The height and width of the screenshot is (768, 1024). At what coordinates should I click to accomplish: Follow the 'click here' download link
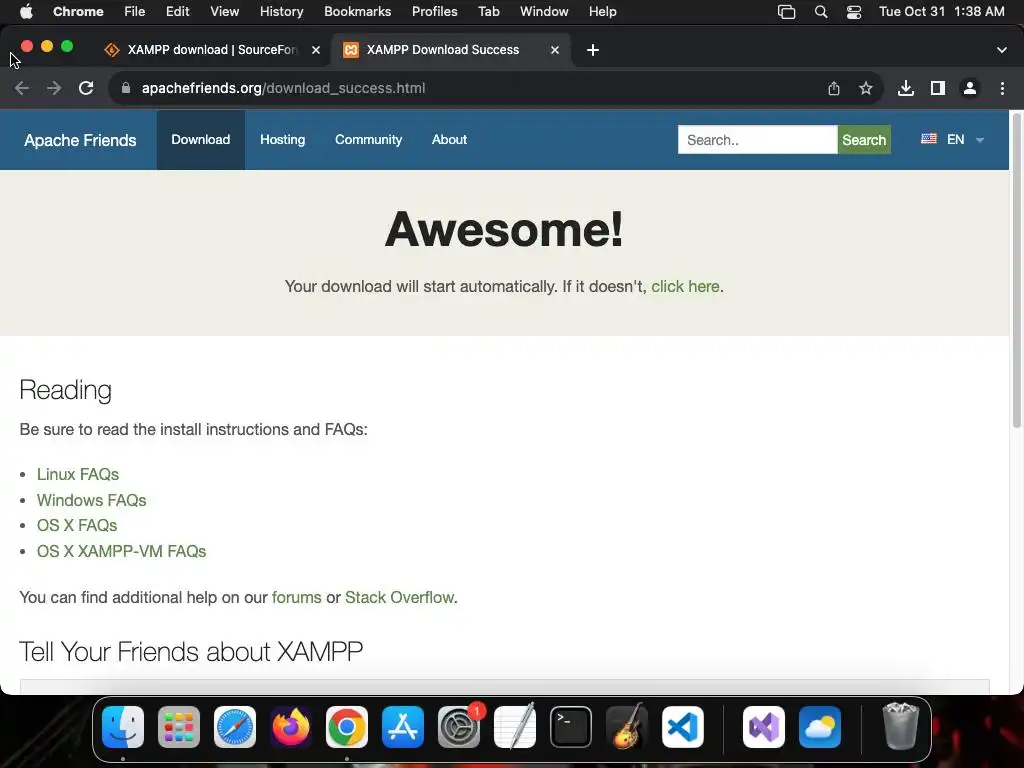[x=685, y=287]
